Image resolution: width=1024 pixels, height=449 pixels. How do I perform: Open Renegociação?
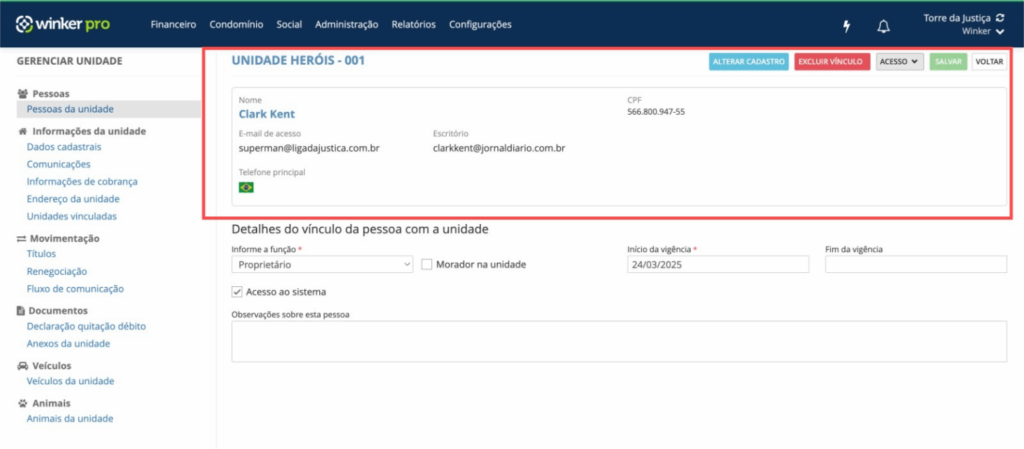point(57,271)
